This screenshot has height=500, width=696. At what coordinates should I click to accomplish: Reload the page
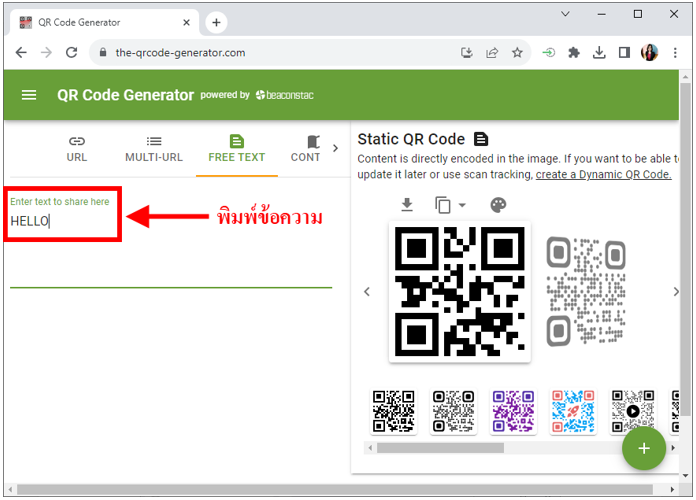(71, 53)
